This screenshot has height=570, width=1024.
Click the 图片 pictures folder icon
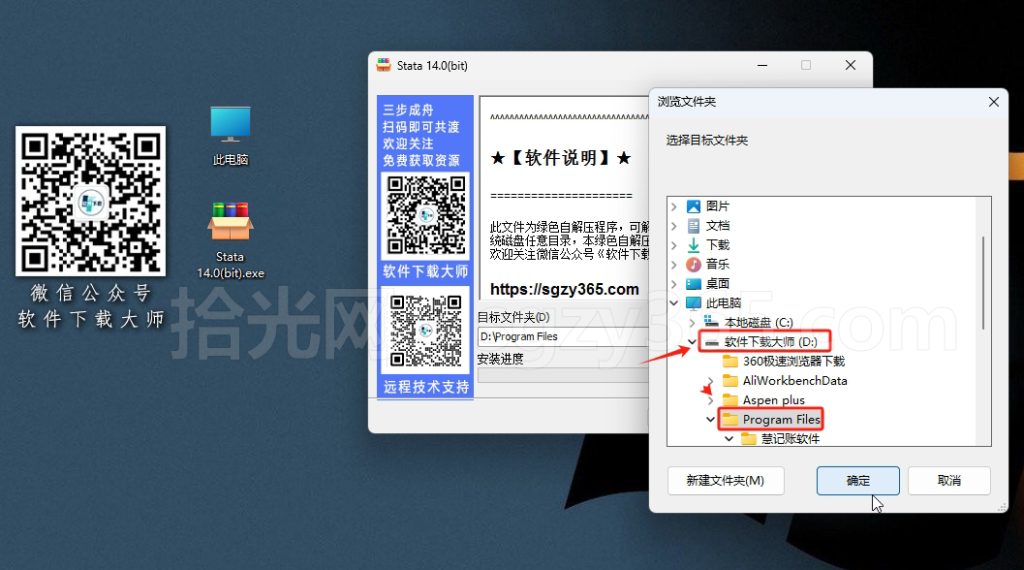tap(694, 206)
